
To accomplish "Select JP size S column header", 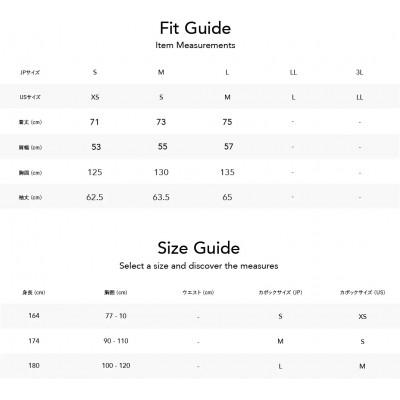I will (x=95, y=72).
